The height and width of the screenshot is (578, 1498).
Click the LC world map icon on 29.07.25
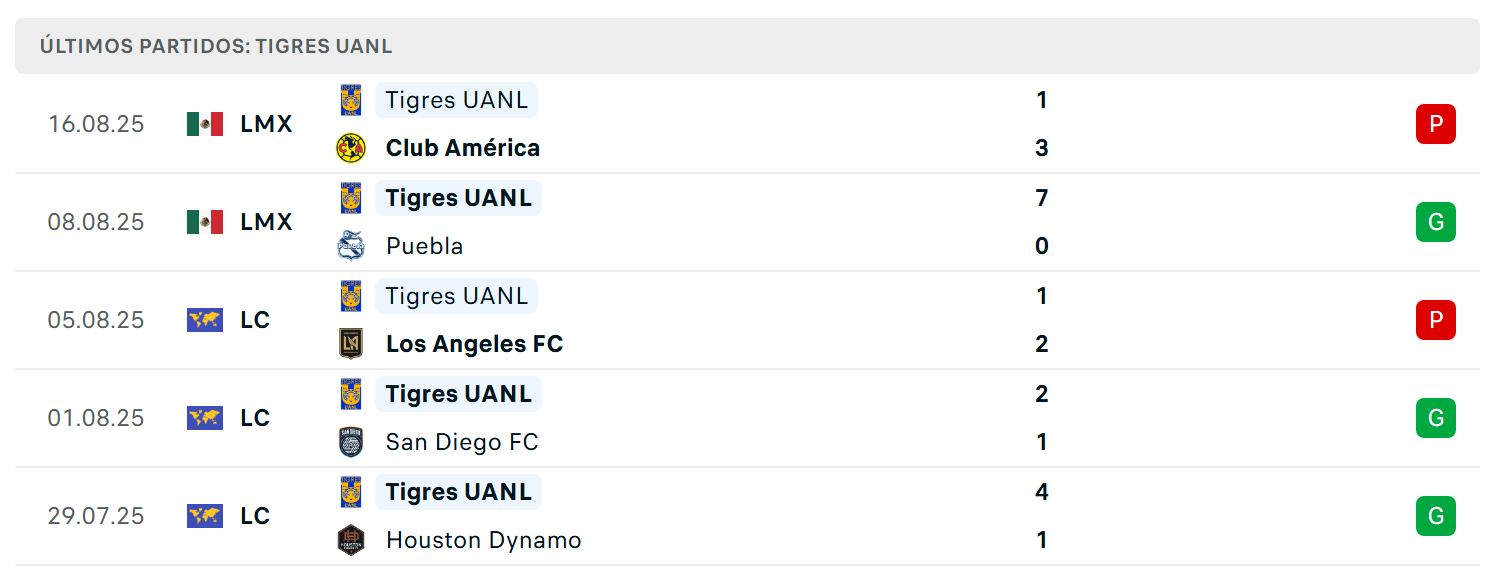[x=205, y=516]
